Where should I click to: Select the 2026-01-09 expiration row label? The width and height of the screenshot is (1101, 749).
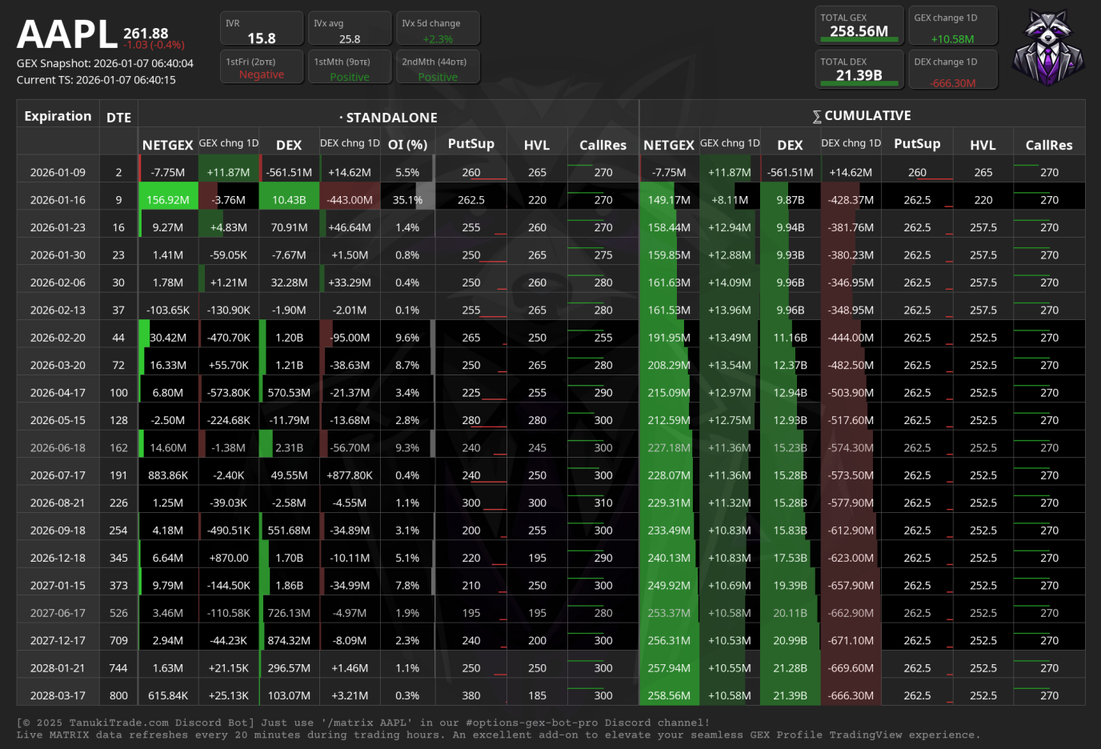(58, 172)
